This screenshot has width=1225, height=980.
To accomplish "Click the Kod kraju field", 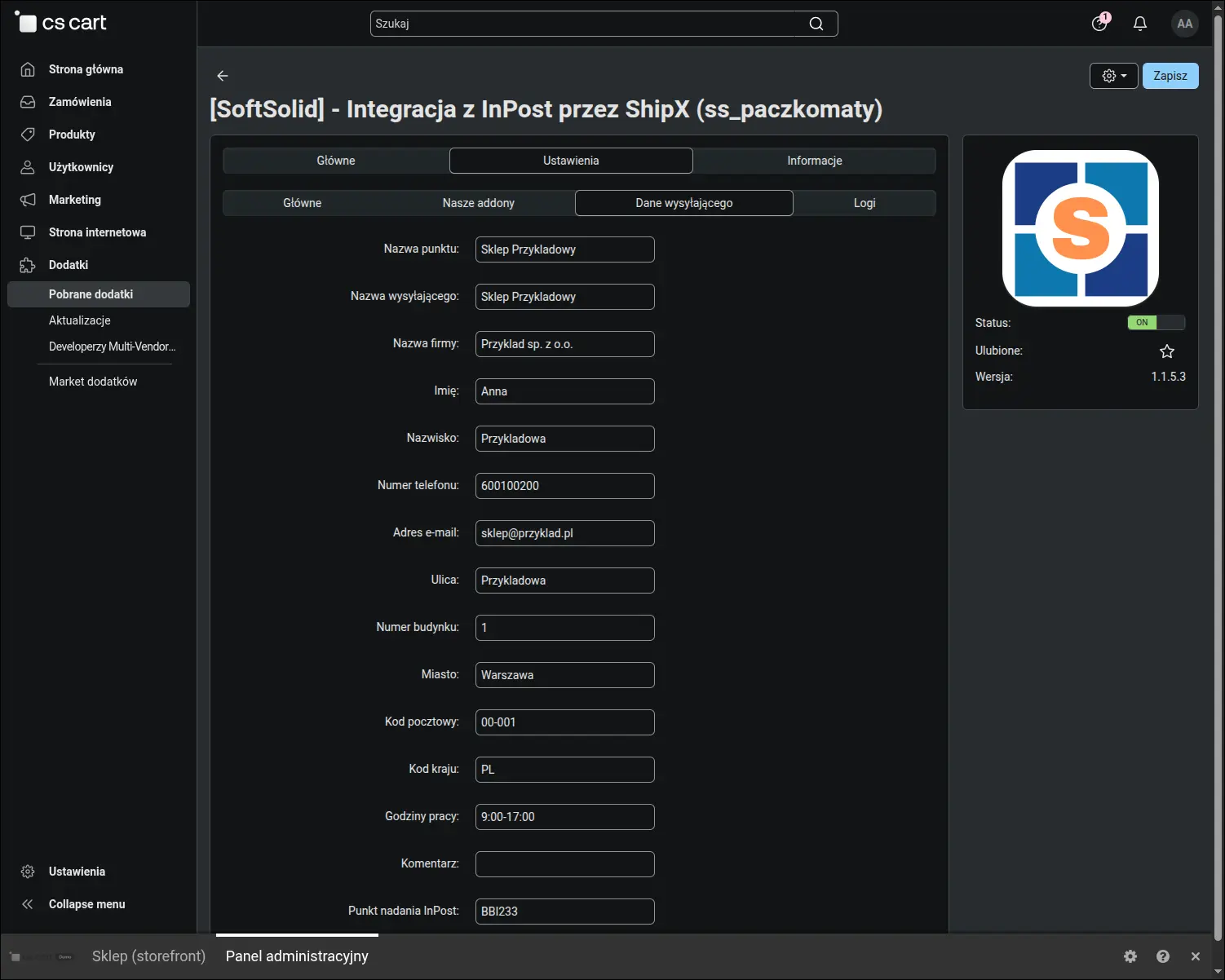I will click(565, 770).
